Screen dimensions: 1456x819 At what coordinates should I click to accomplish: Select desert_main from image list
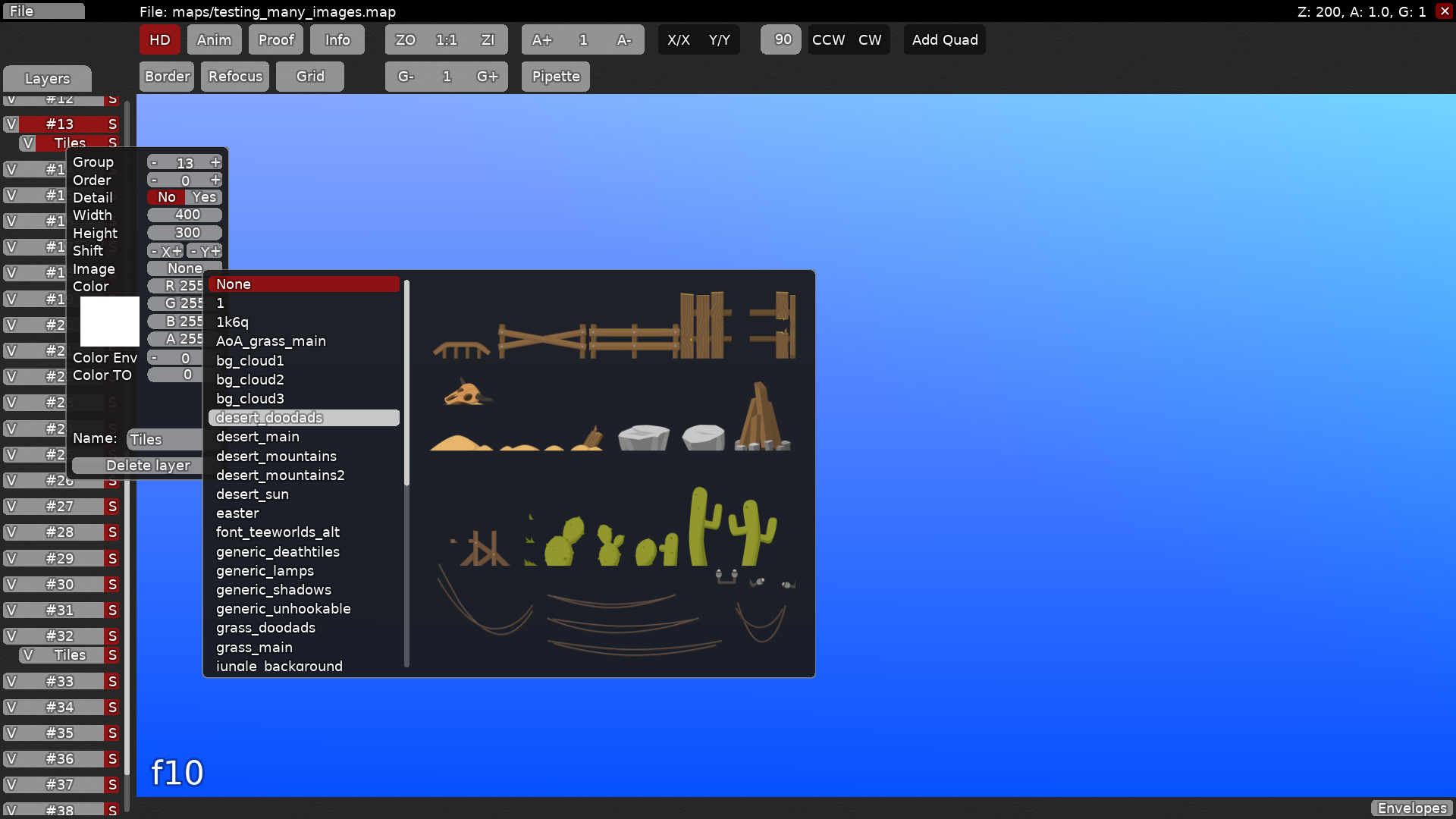tap(258, 437)
